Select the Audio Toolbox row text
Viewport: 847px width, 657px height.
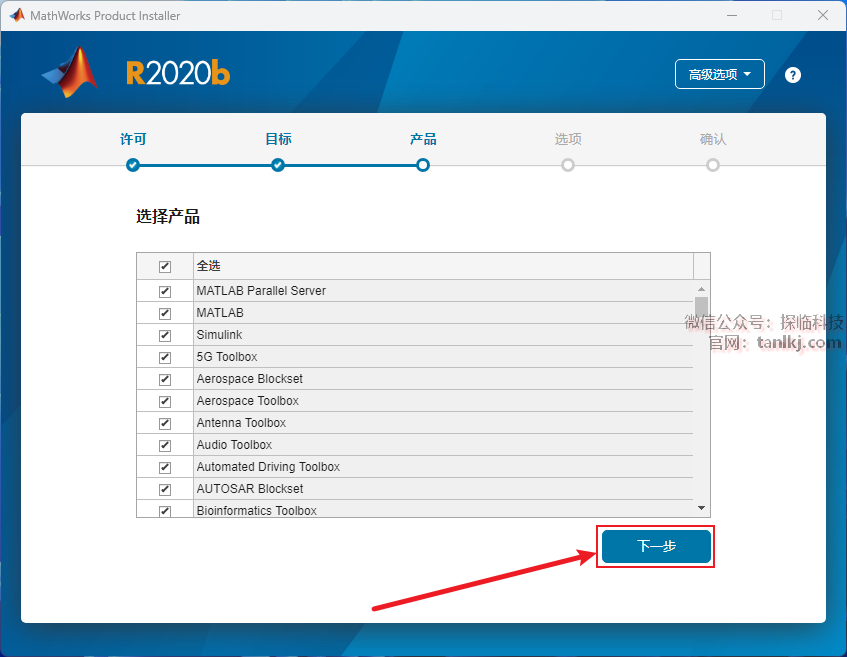pos(234,445)
